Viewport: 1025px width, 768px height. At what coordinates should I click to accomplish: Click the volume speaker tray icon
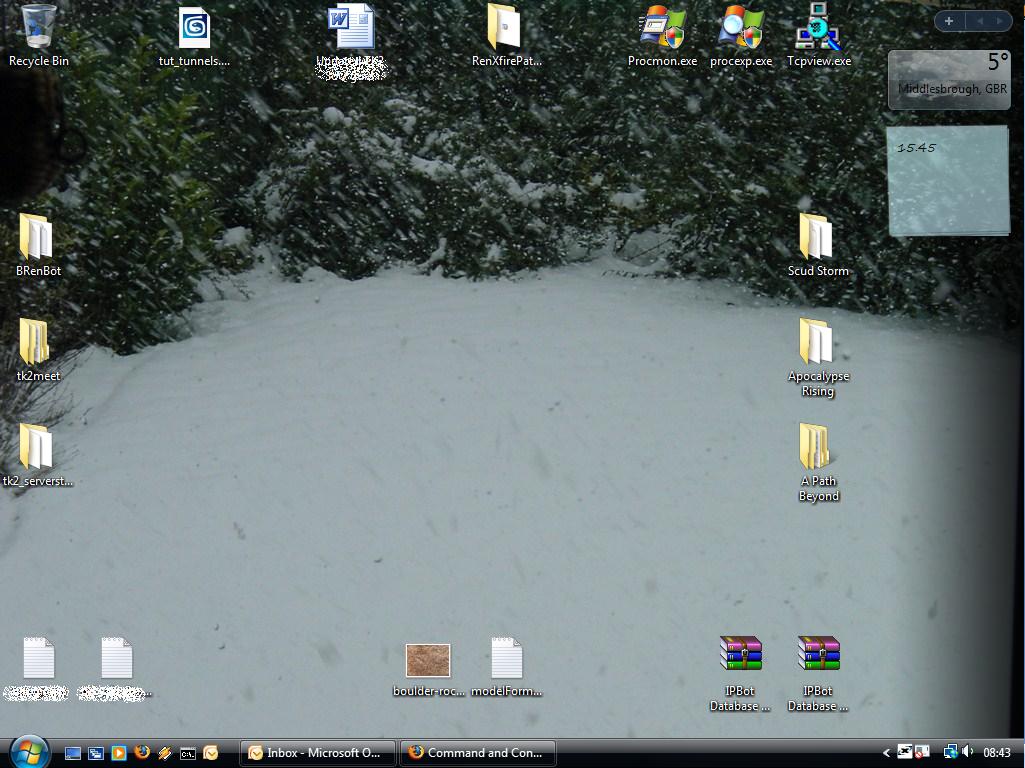(x=968, y=752)
